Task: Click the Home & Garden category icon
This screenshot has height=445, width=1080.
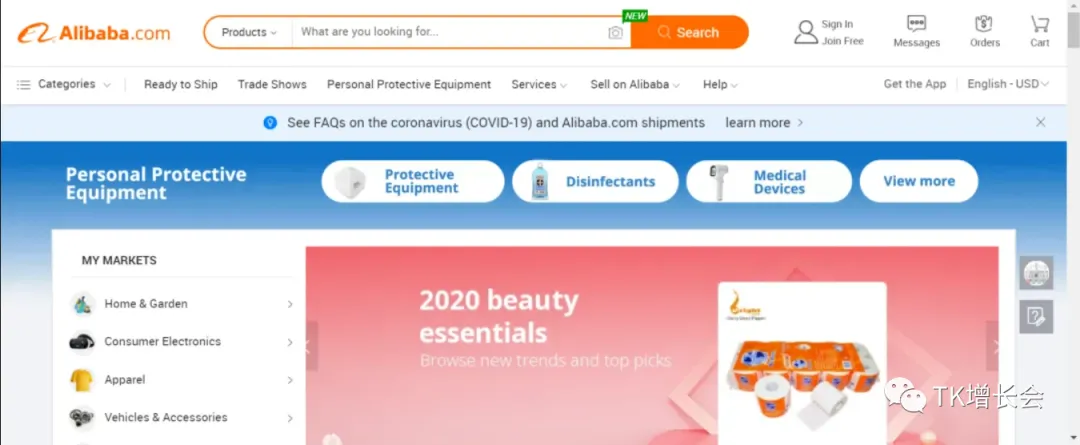Action: 83,304
